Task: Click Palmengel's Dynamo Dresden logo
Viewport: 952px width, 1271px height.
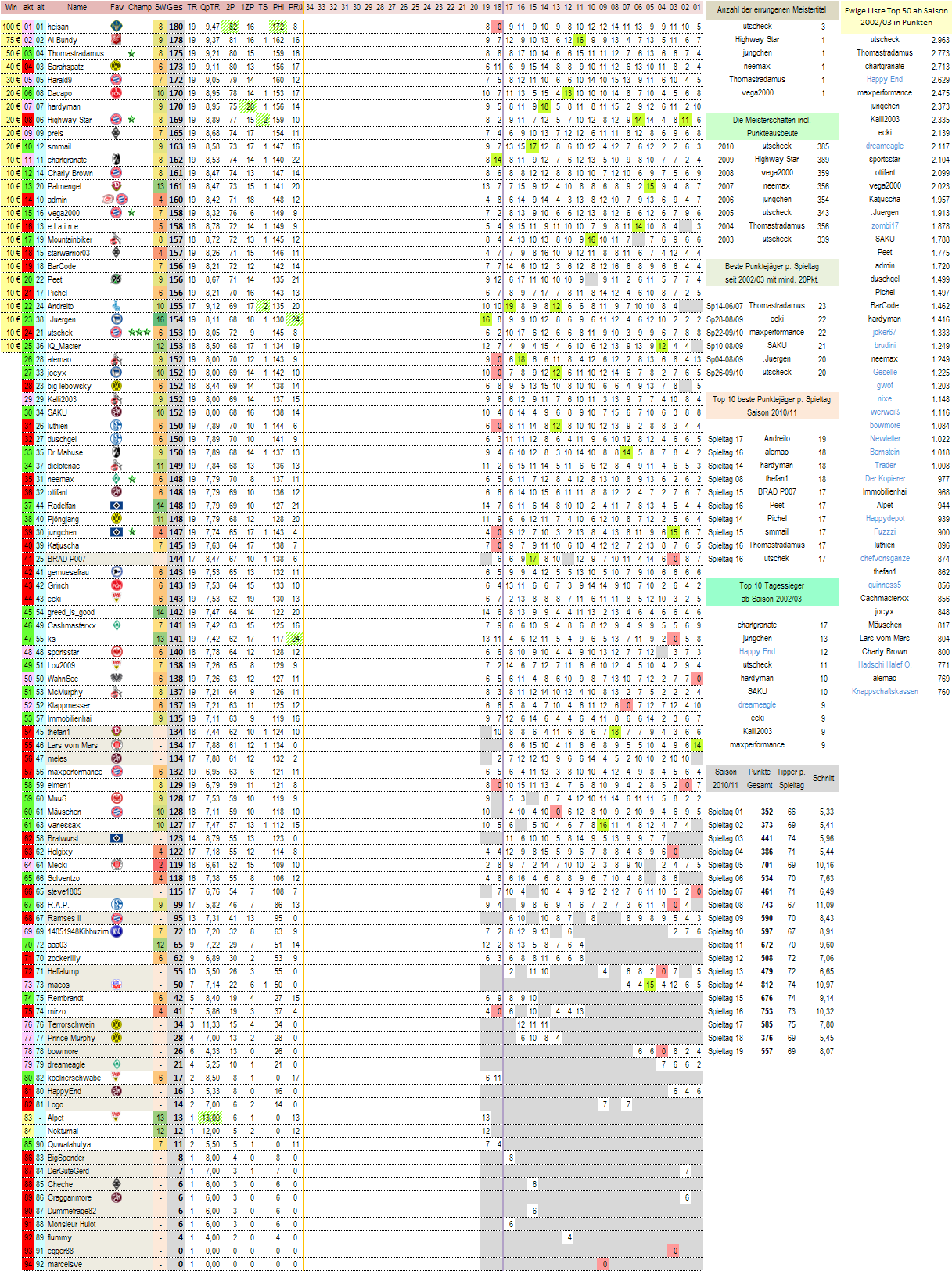Action: pyautogui.click(x=116, y=186)
